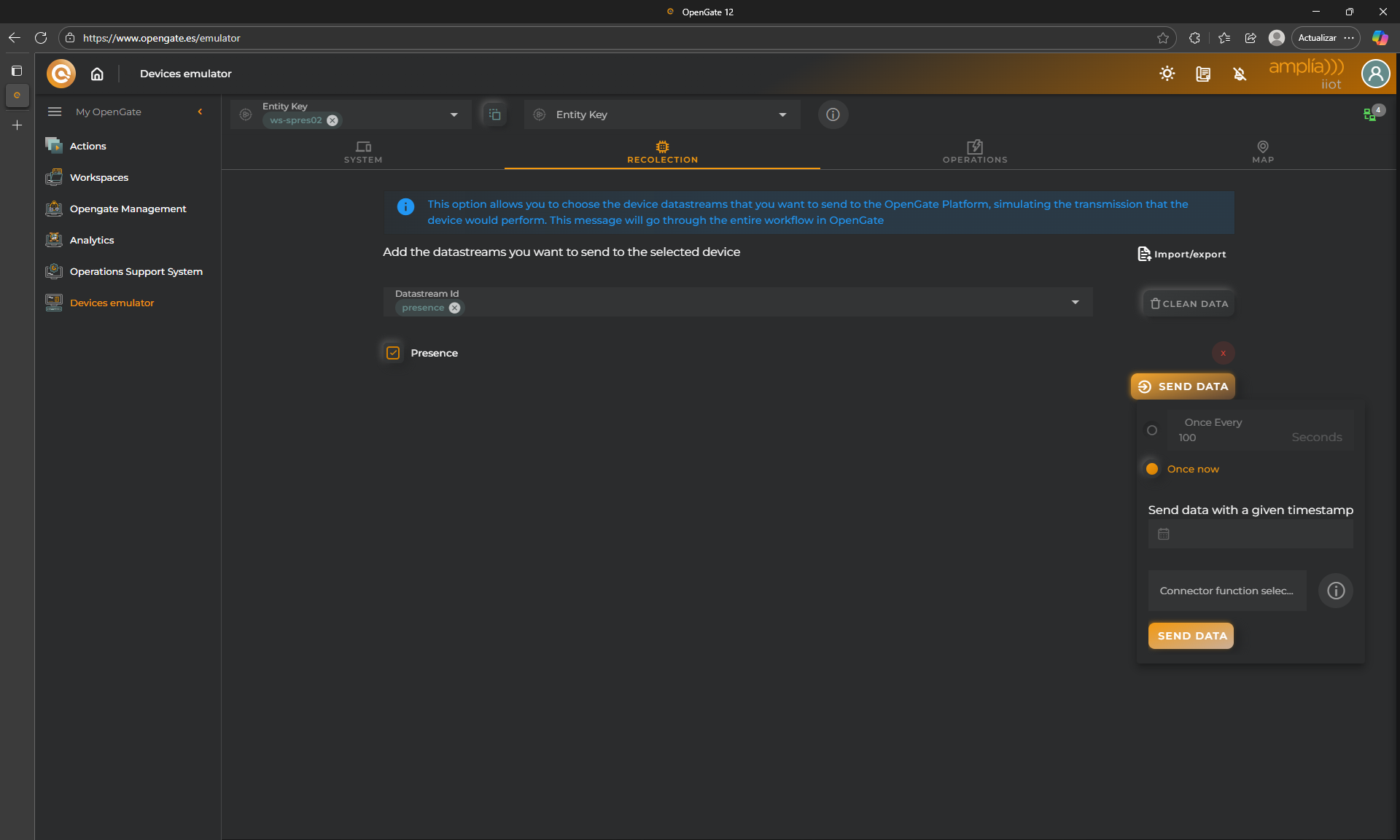Screen dimensions: 1400x840
Task: Open the ws-spres02 Entity Key dropdown
Action: [454, 114]
